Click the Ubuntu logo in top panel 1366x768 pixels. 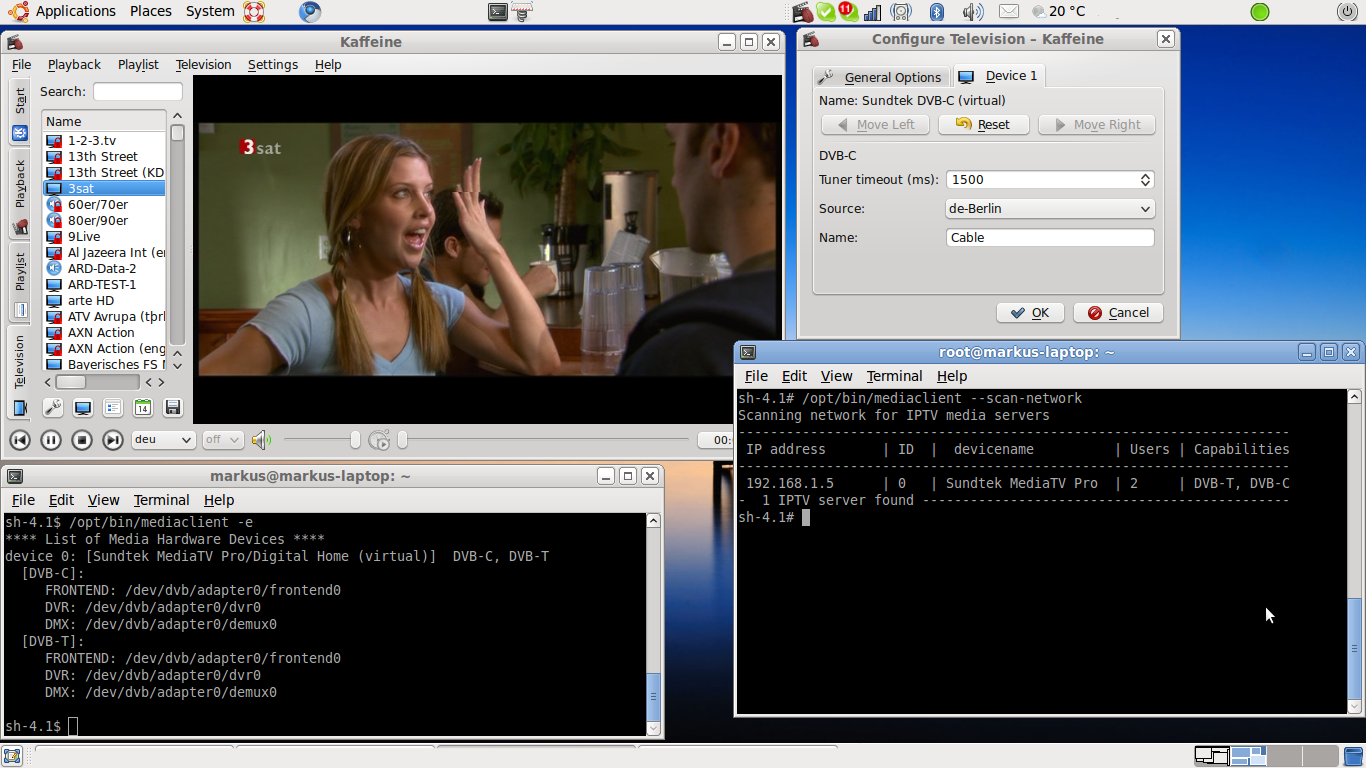16,11
